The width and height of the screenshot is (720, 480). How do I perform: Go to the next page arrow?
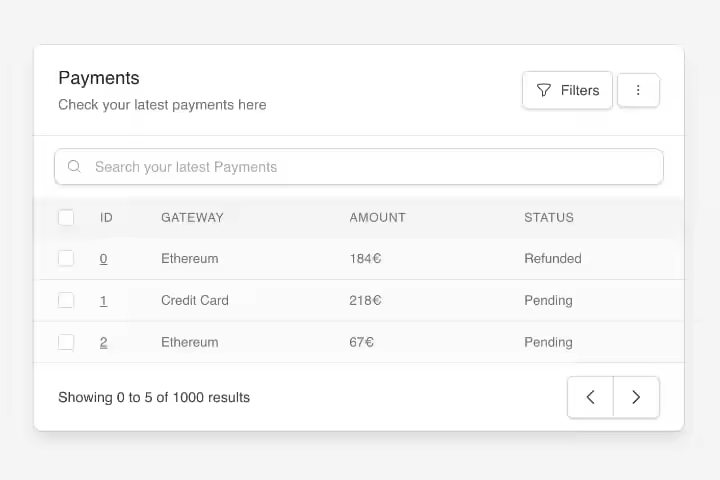[x=636, y=397]
